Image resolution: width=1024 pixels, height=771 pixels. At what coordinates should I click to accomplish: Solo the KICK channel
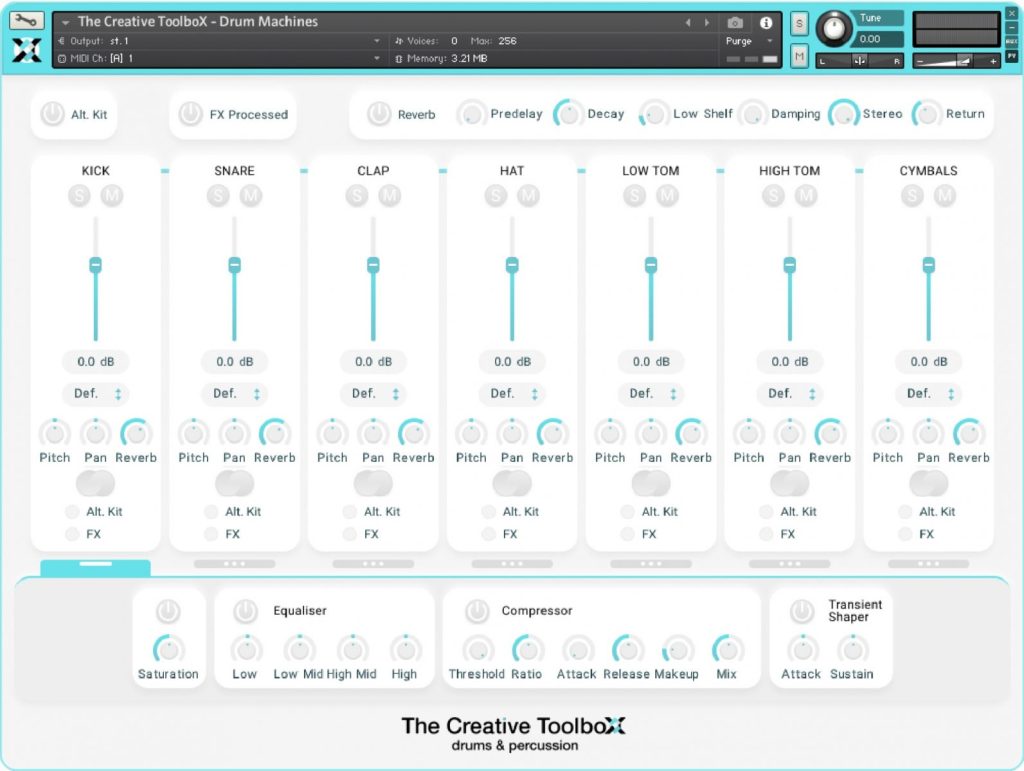pyautogui.click(x=79, y=195)
